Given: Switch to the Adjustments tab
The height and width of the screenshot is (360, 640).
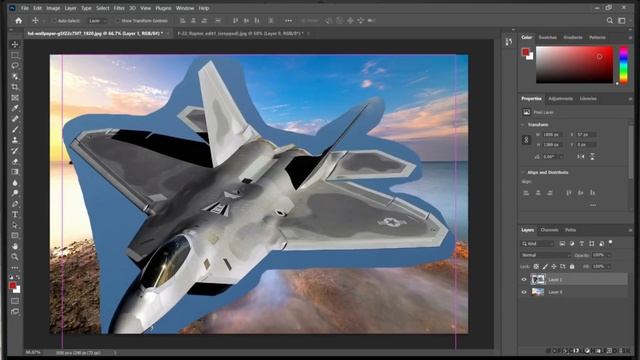Looking at the screenshot, I should point(560,99).
